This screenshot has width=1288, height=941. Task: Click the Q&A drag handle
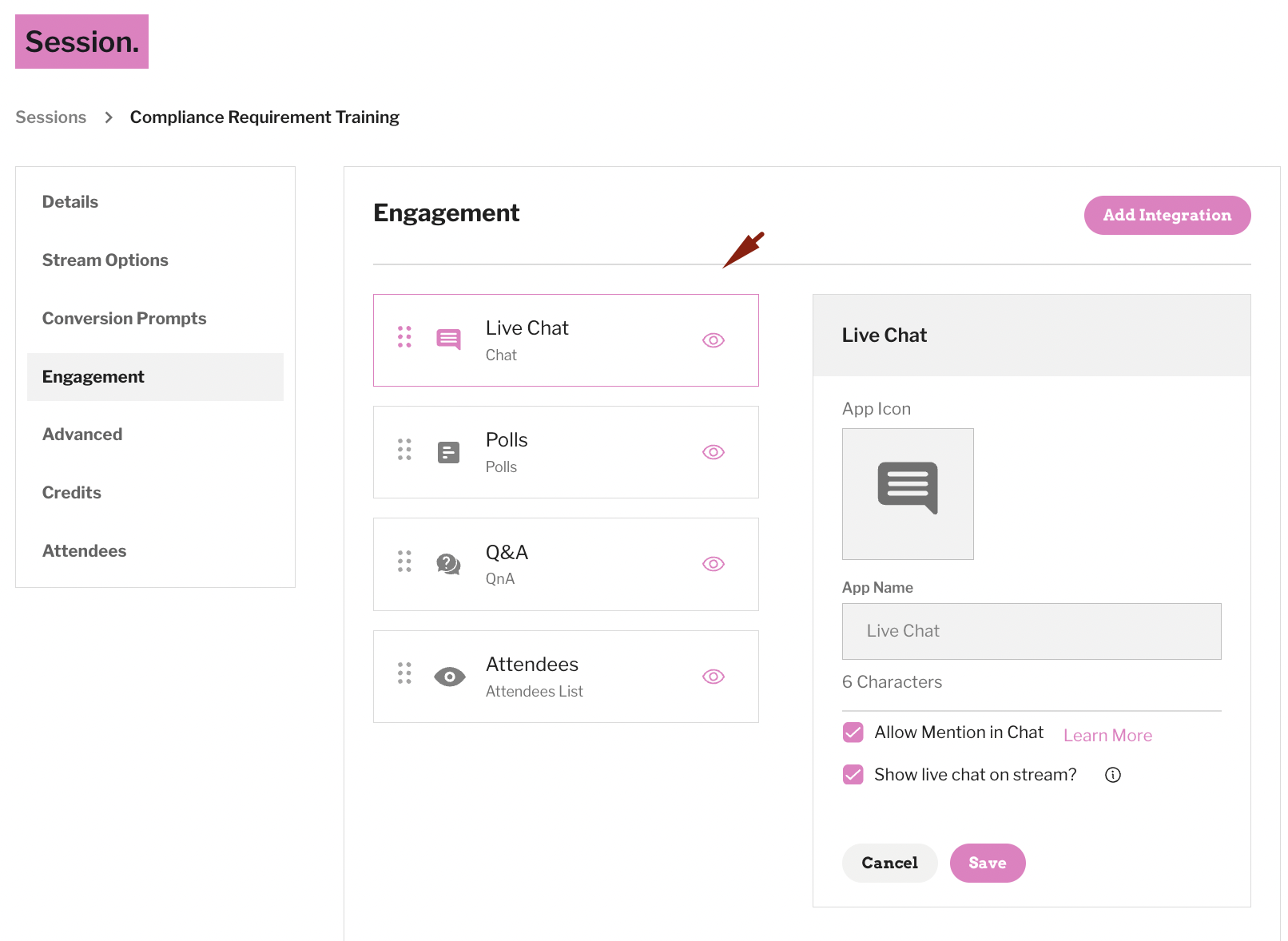404,561
